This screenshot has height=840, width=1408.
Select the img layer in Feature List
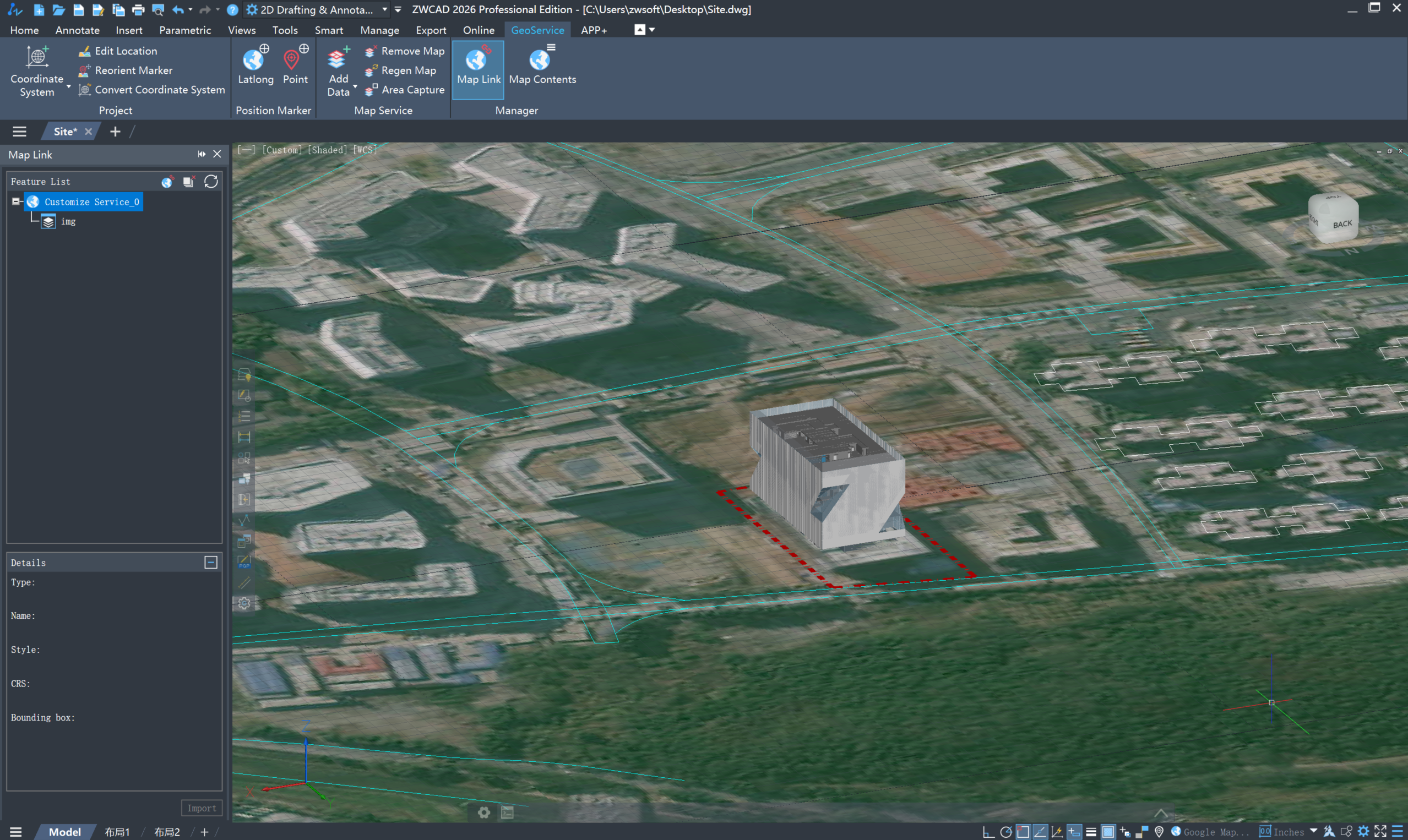point(59,221)
